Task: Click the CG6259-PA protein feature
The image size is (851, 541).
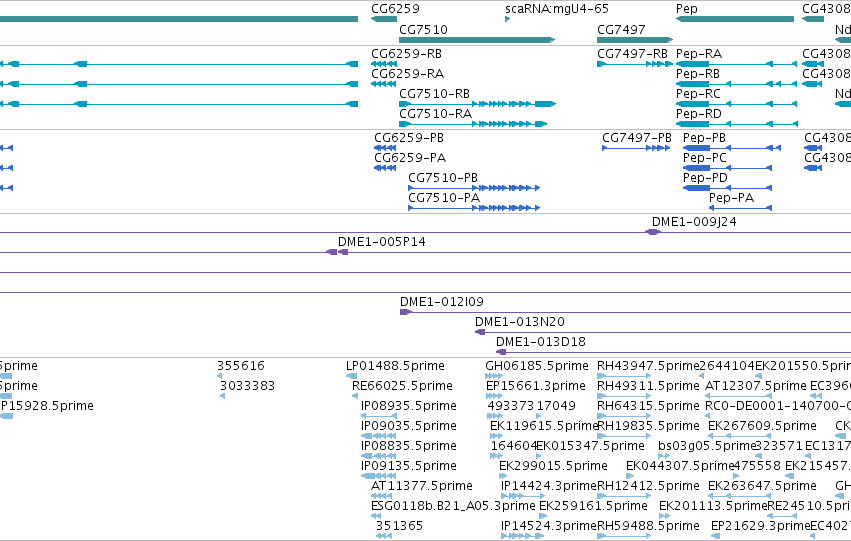Action: click(x=385, y=168)
